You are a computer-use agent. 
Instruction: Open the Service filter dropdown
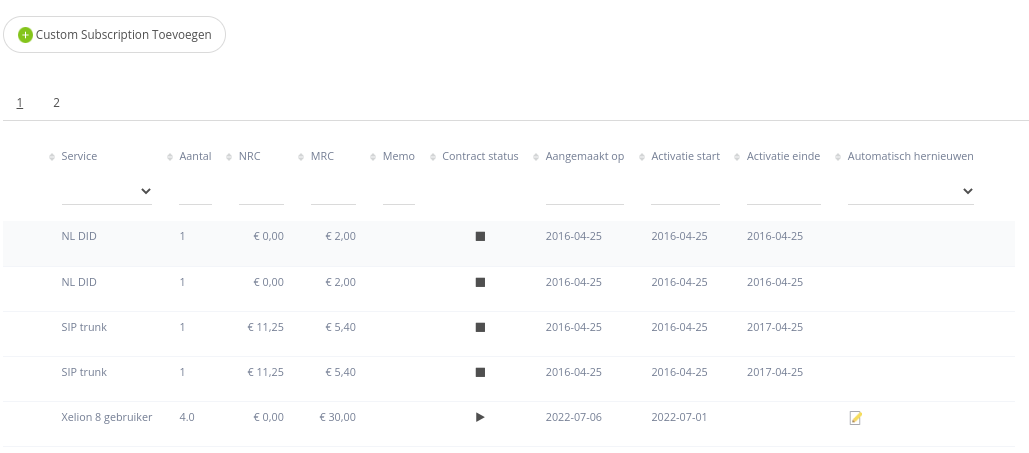[106, 191]
